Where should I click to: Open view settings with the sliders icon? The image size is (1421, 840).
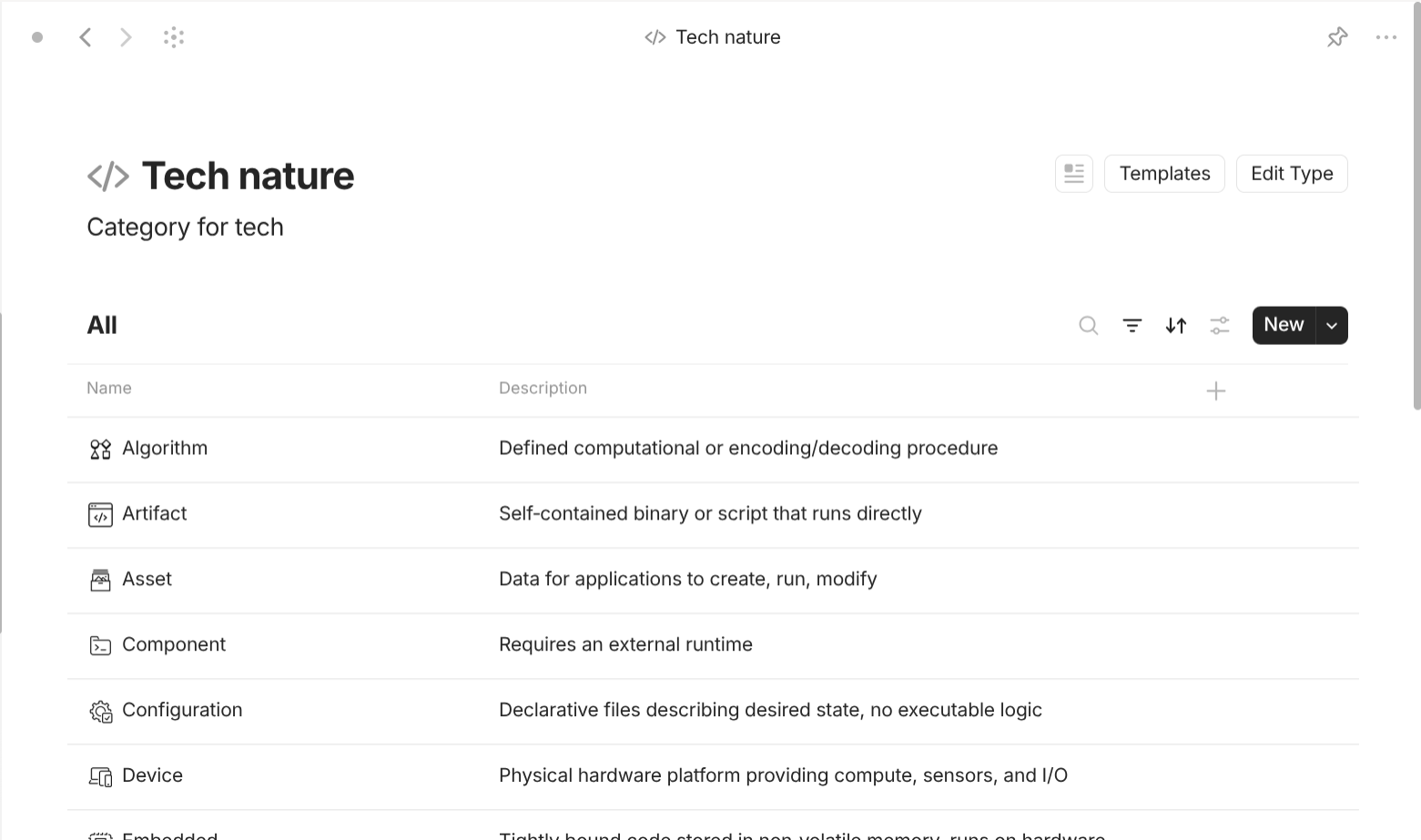pos(1219,325)
